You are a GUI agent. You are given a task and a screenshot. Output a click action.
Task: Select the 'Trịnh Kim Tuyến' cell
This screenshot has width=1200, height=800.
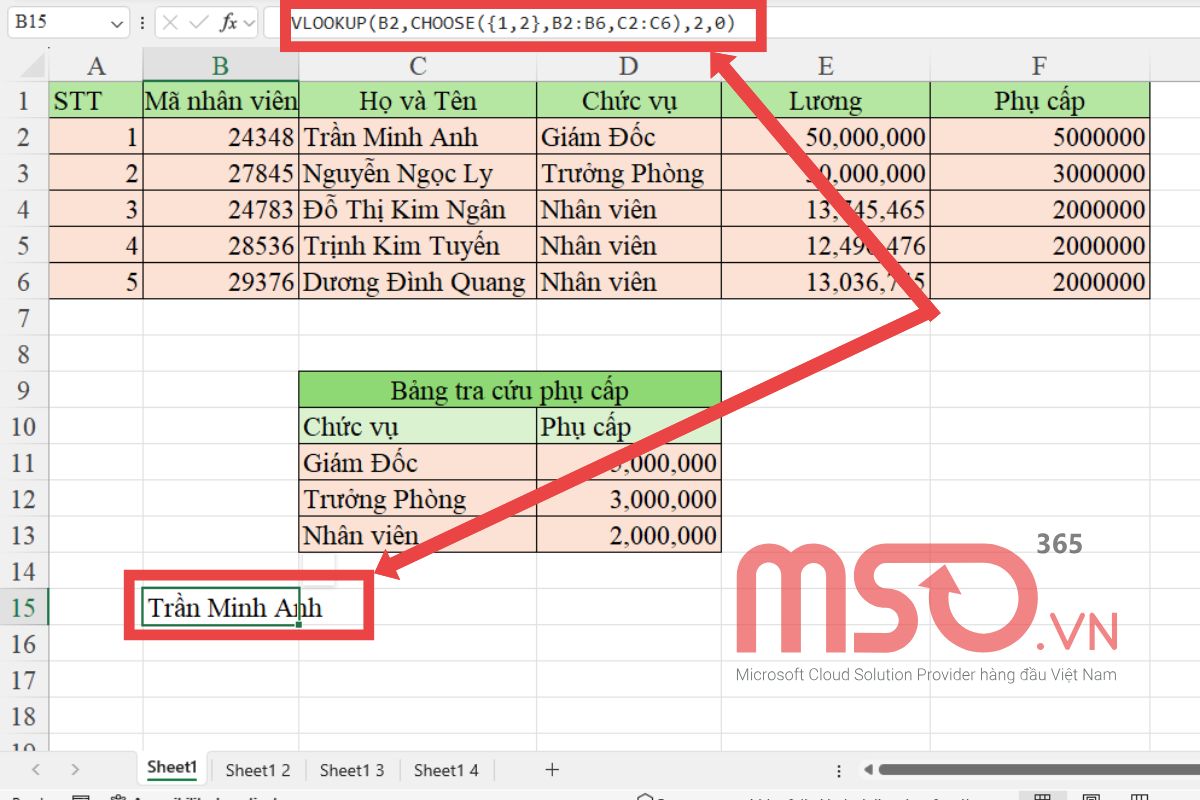pos(418,245)
